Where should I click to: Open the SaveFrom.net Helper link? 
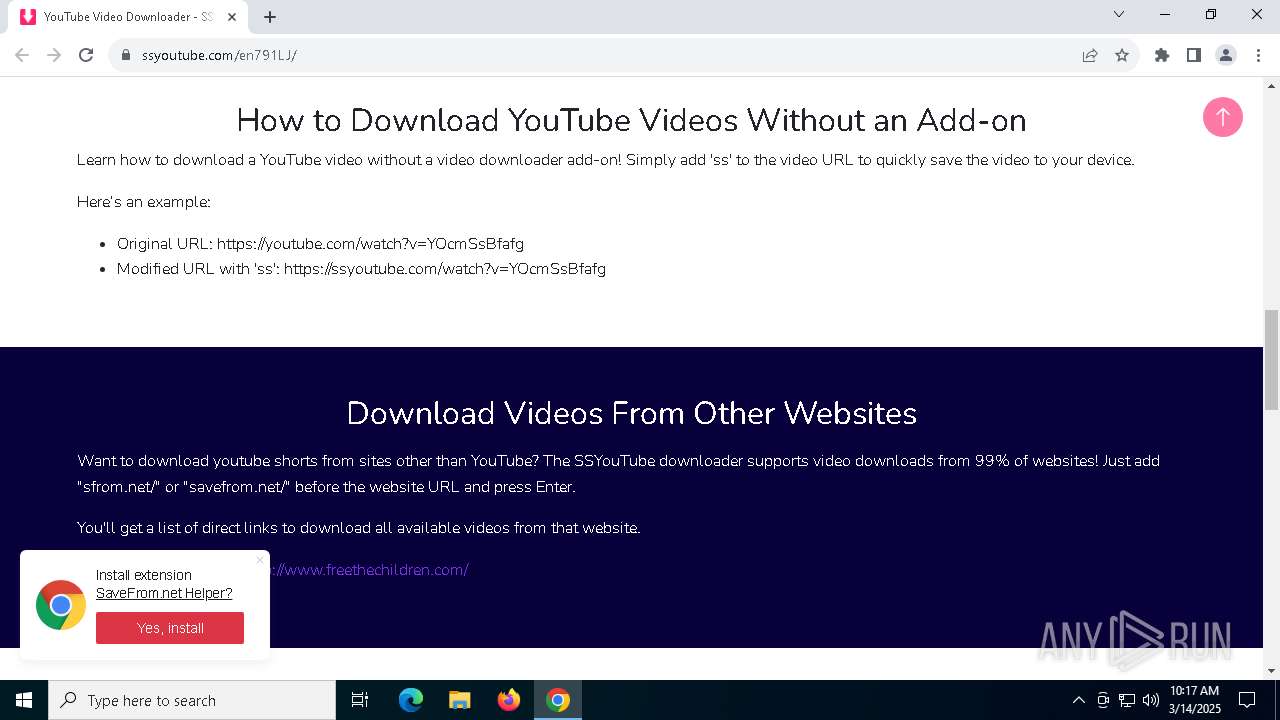pos(164,593)
